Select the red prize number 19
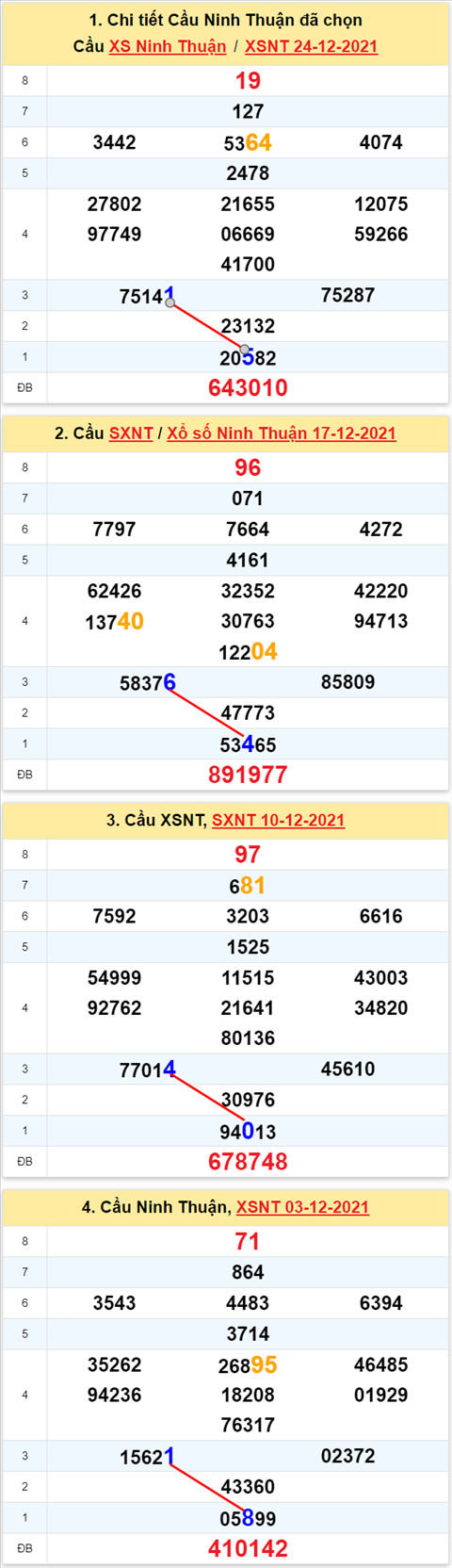The width and height of the screenshot is (452, 1568). pos(248,81)
